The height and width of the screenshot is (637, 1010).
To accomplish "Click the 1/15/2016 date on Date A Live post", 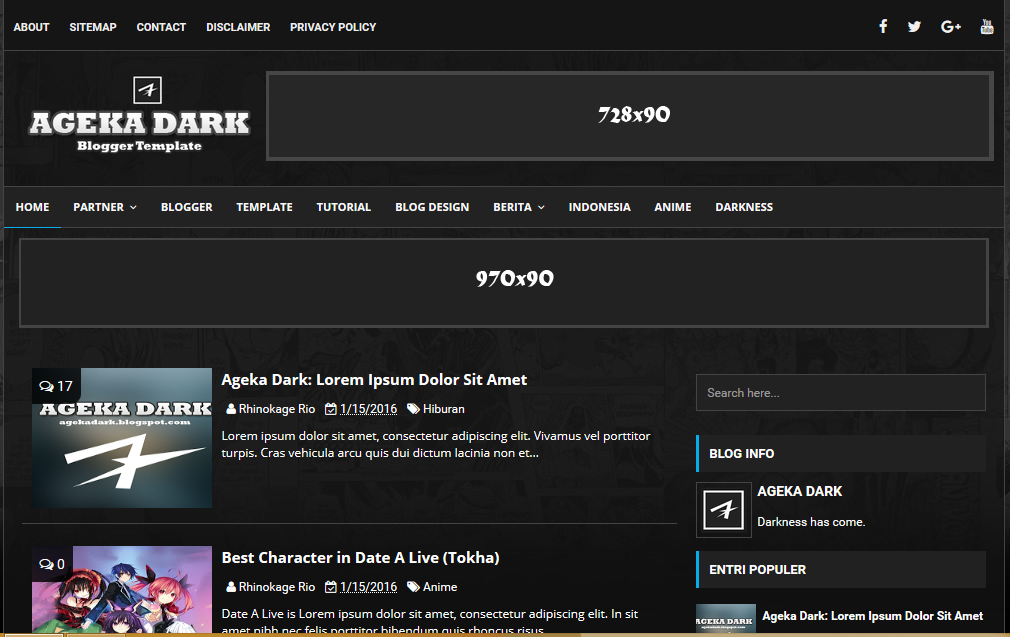I will pyautogui.click(x=368, y=587).
